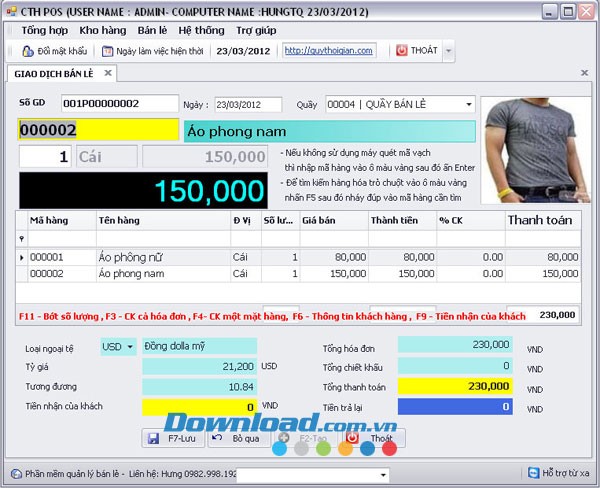Open the Quầy counter dropdown

pyautogui.click(x=469, y=104)
